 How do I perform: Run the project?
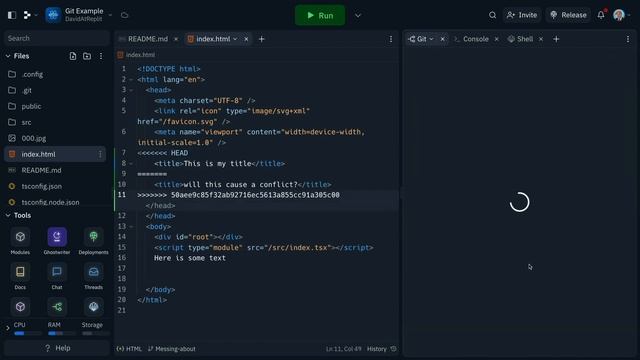click(x=320, y=15)
